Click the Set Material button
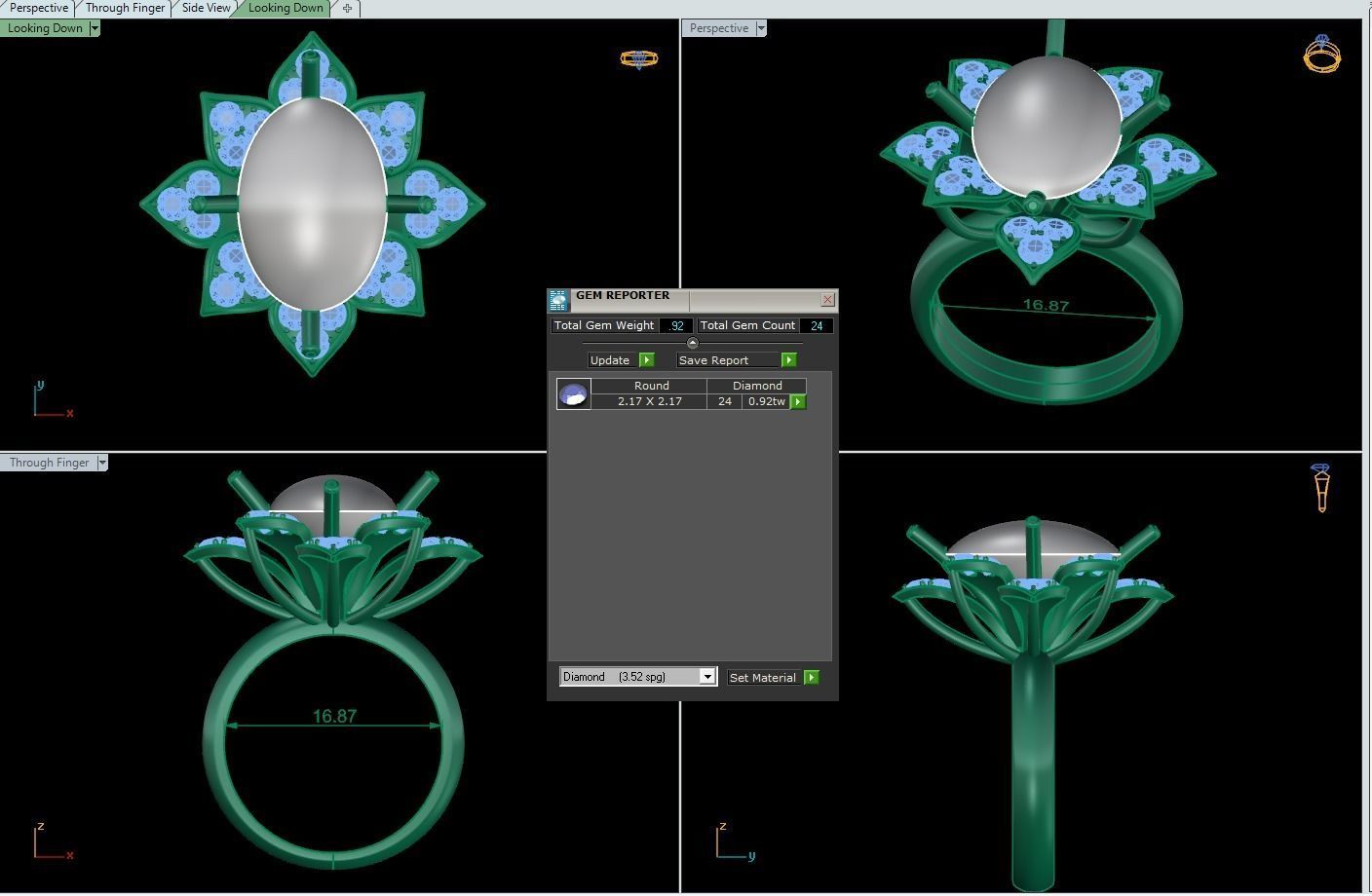 (764, 677)
